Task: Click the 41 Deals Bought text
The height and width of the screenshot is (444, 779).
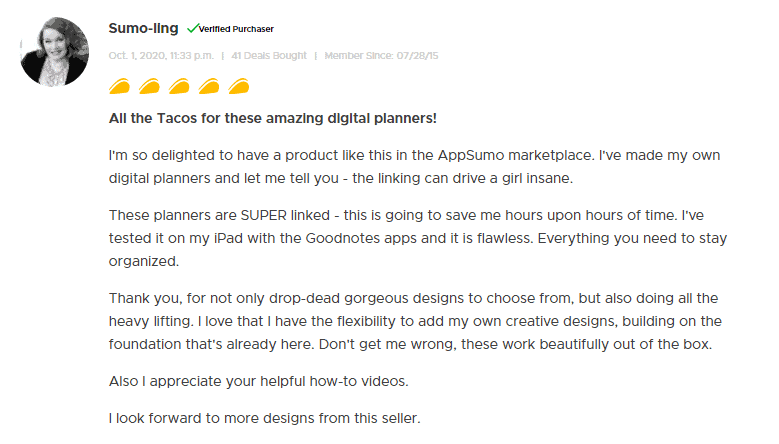Action: pyautogui.click(x=269, y=56)
